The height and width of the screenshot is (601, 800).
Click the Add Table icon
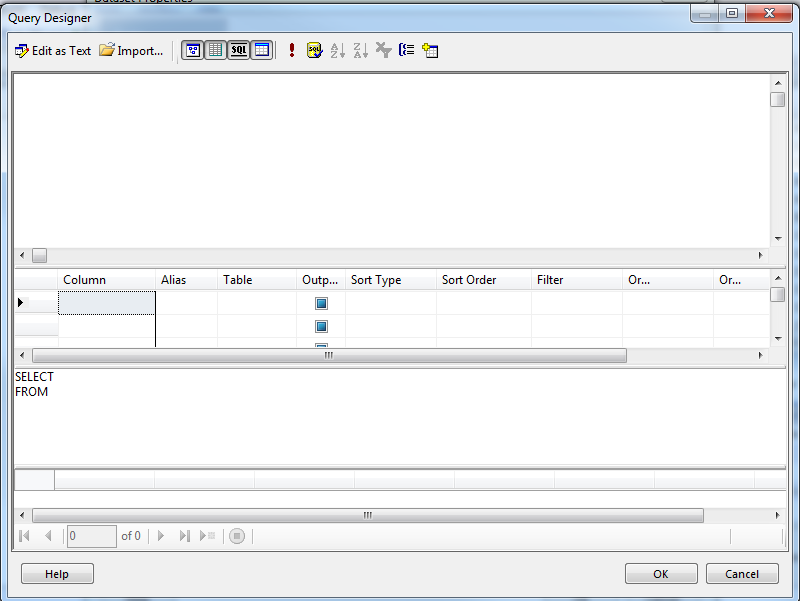(x=431, y=50)
